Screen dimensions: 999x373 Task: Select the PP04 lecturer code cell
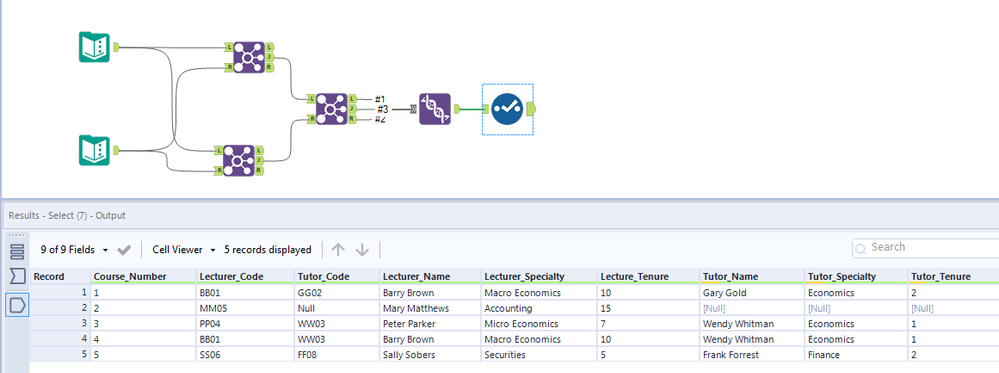coord(245,324)
